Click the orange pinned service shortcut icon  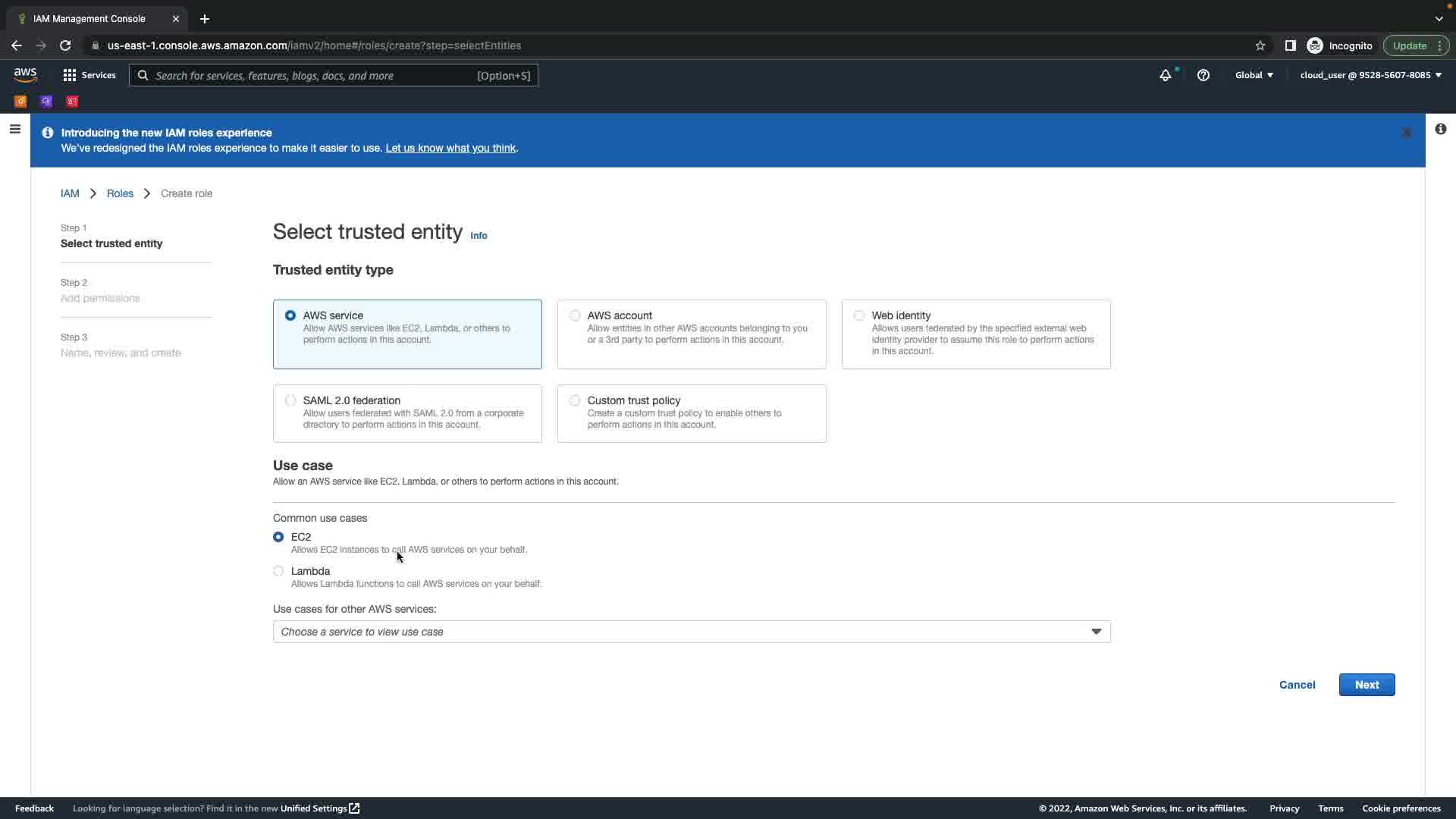click(x=20, y=102)
